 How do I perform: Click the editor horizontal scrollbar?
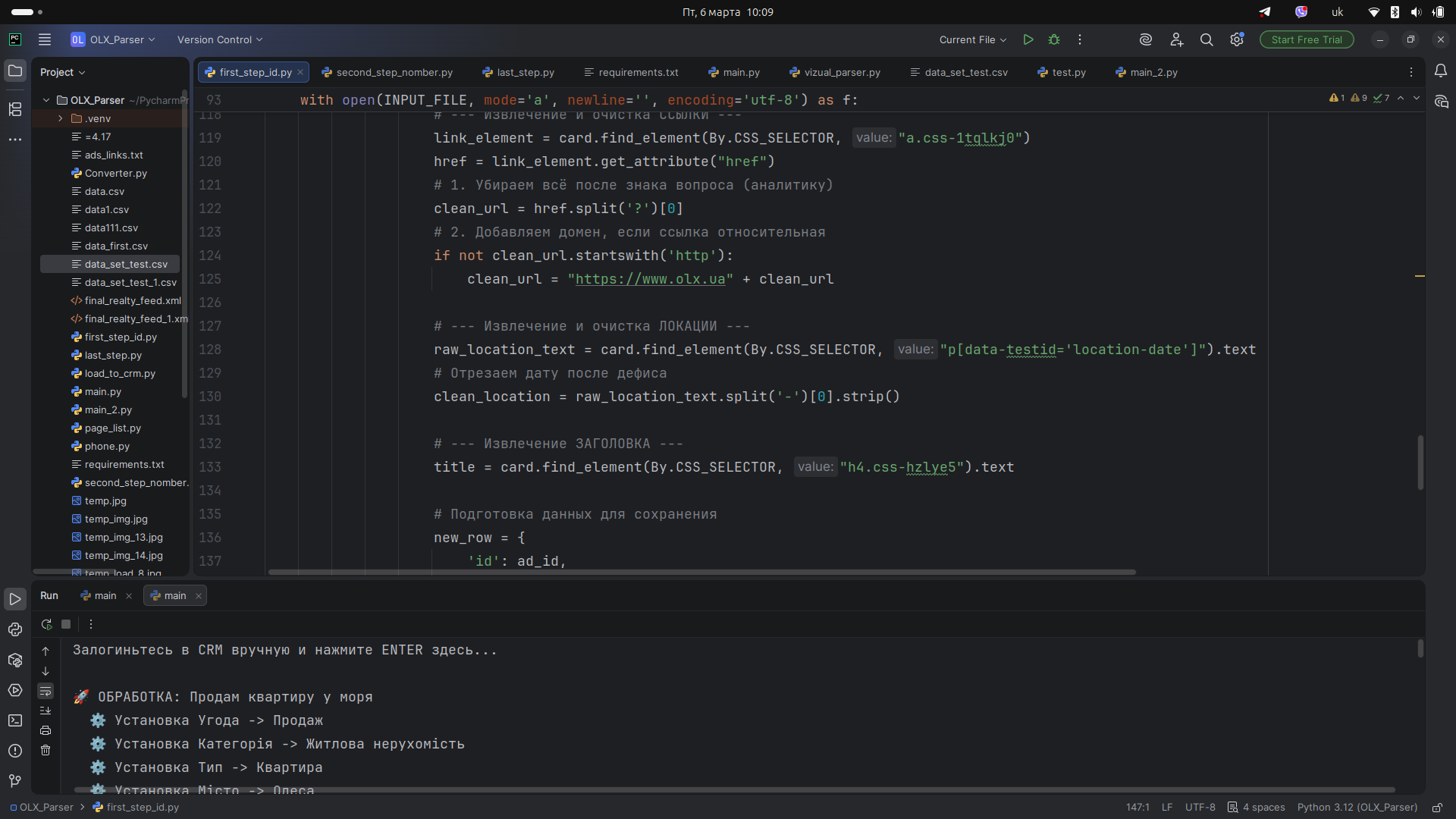tap(701, 572)
